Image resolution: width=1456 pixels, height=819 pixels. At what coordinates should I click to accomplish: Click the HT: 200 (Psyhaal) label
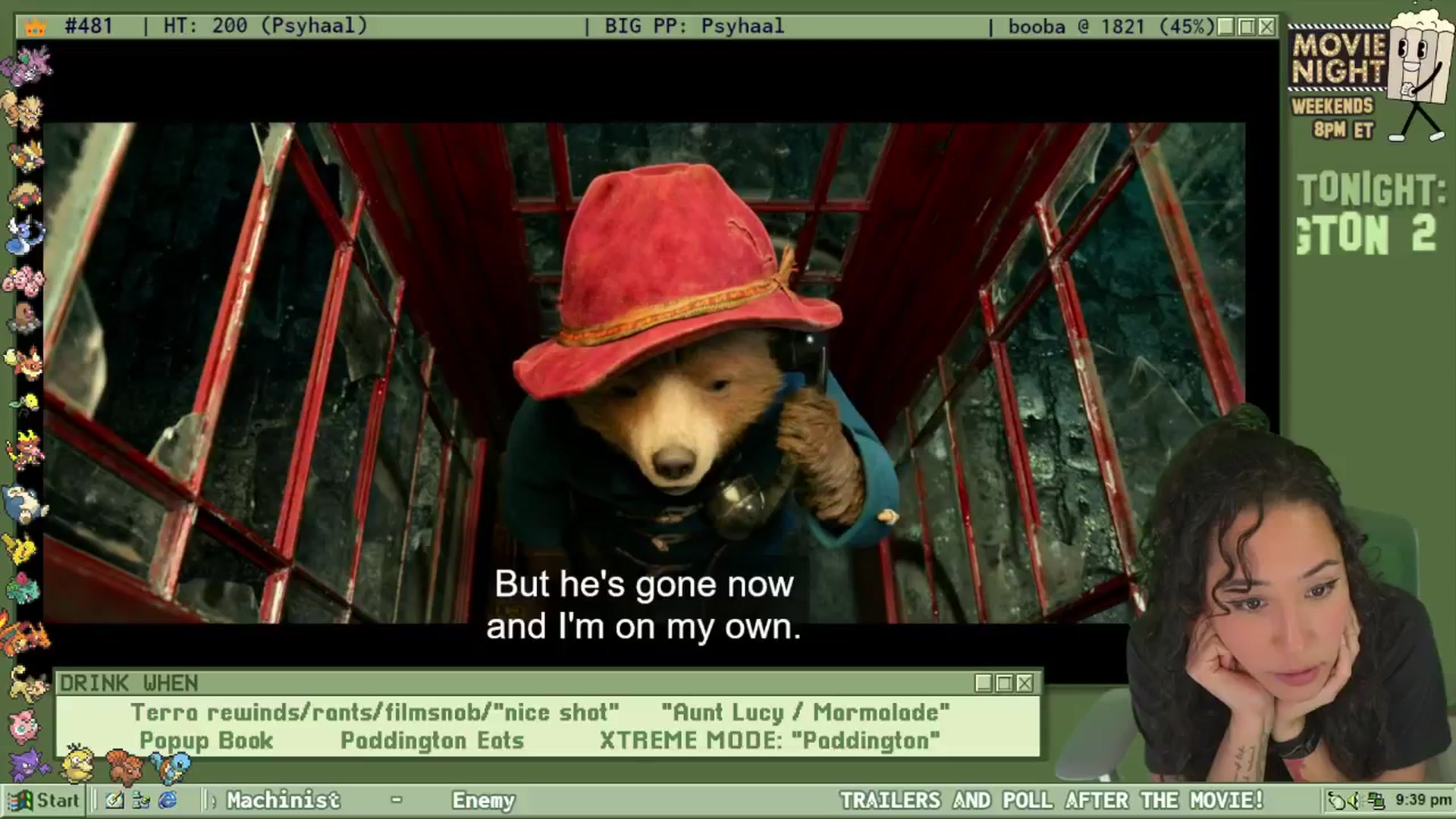click(x=265, y=26)
